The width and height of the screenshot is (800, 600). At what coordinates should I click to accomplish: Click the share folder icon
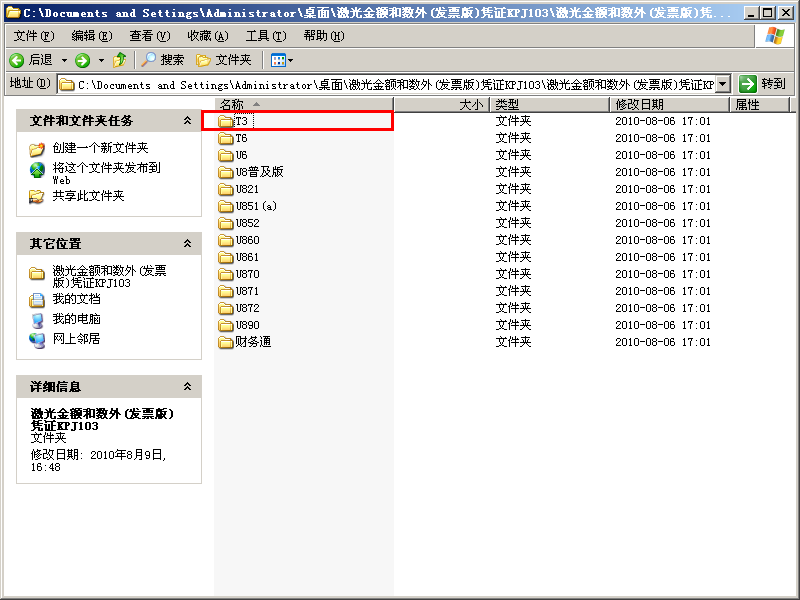37,196
